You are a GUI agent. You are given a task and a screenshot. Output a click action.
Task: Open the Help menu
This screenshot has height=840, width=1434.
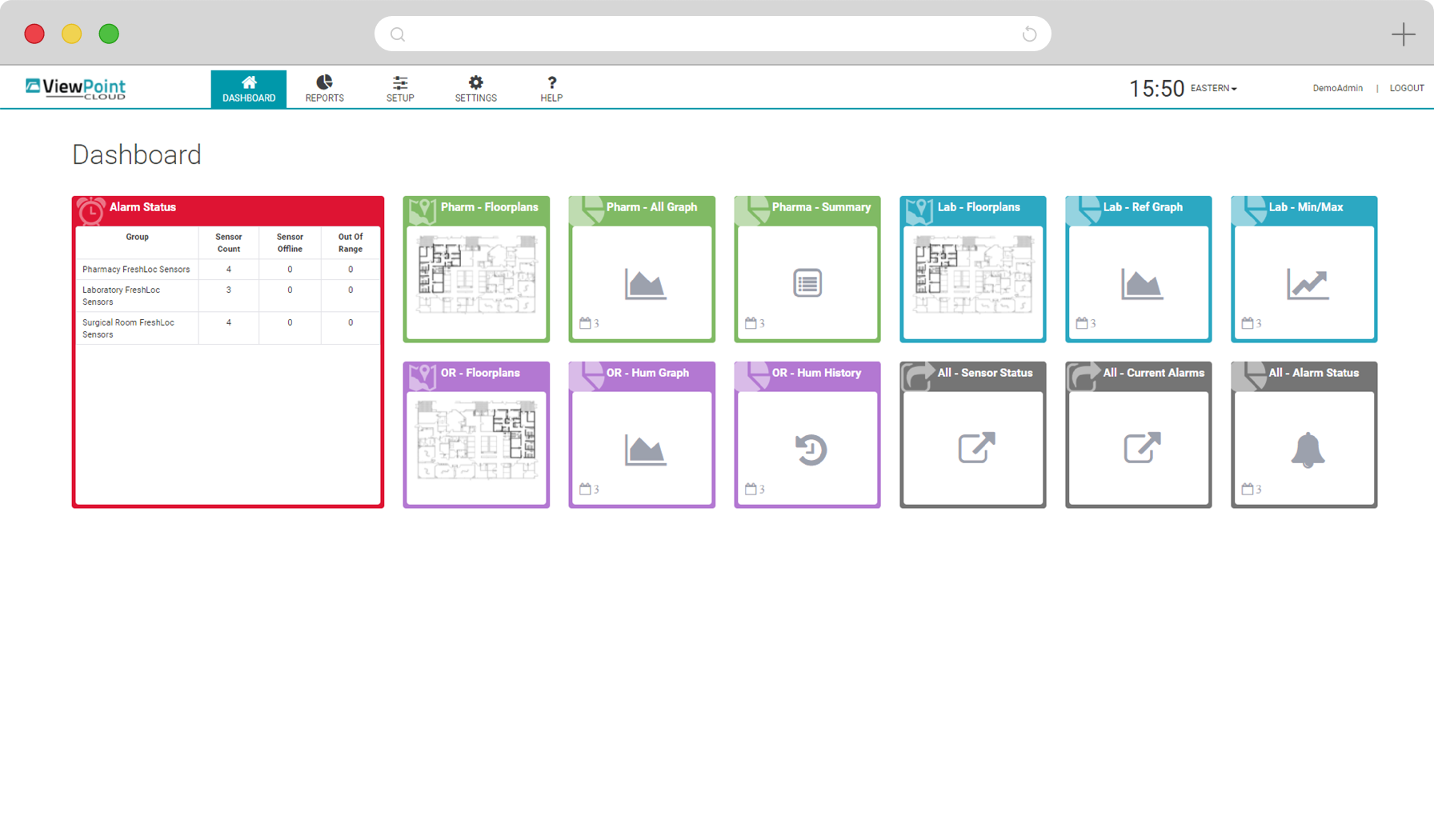coord(551,89)
